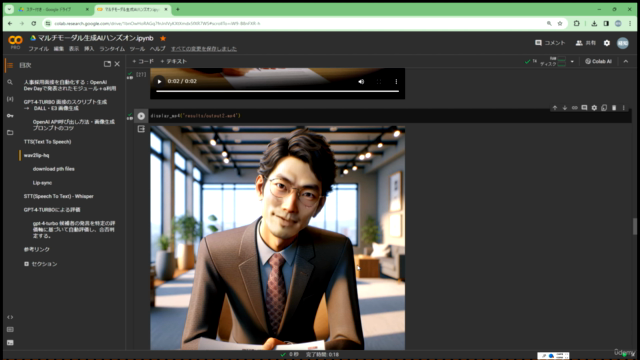Open the 共有 share button
Screen dimensions: 640x360
point(586,43)
